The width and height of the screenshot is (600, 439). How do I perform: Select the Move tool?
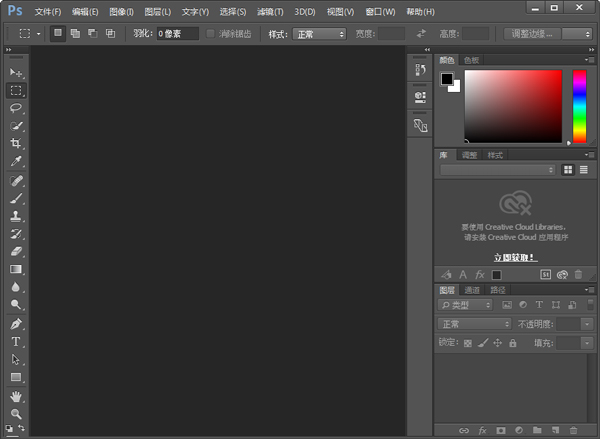coord(16,73)
